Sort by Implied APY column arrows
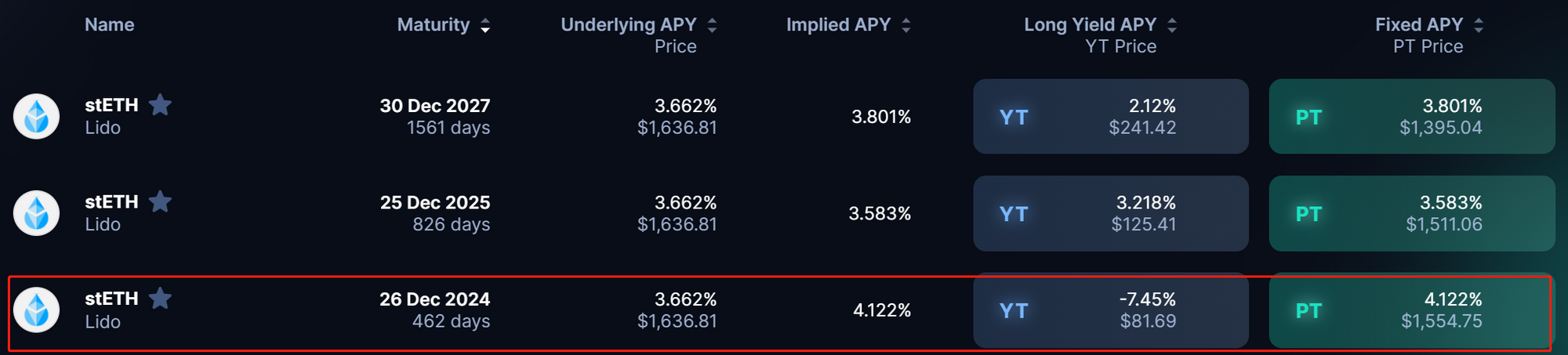 coord(906,26)
